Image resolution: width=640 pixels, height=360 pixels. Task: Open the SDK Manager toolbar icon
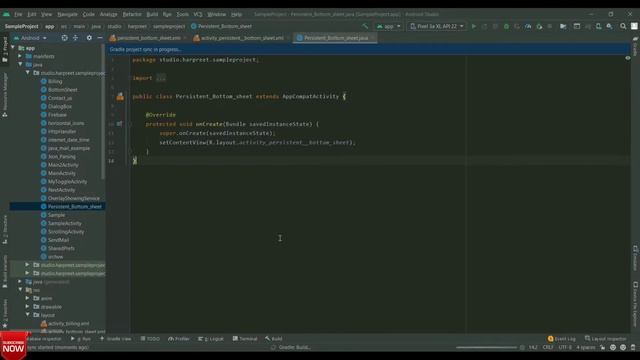609,26
